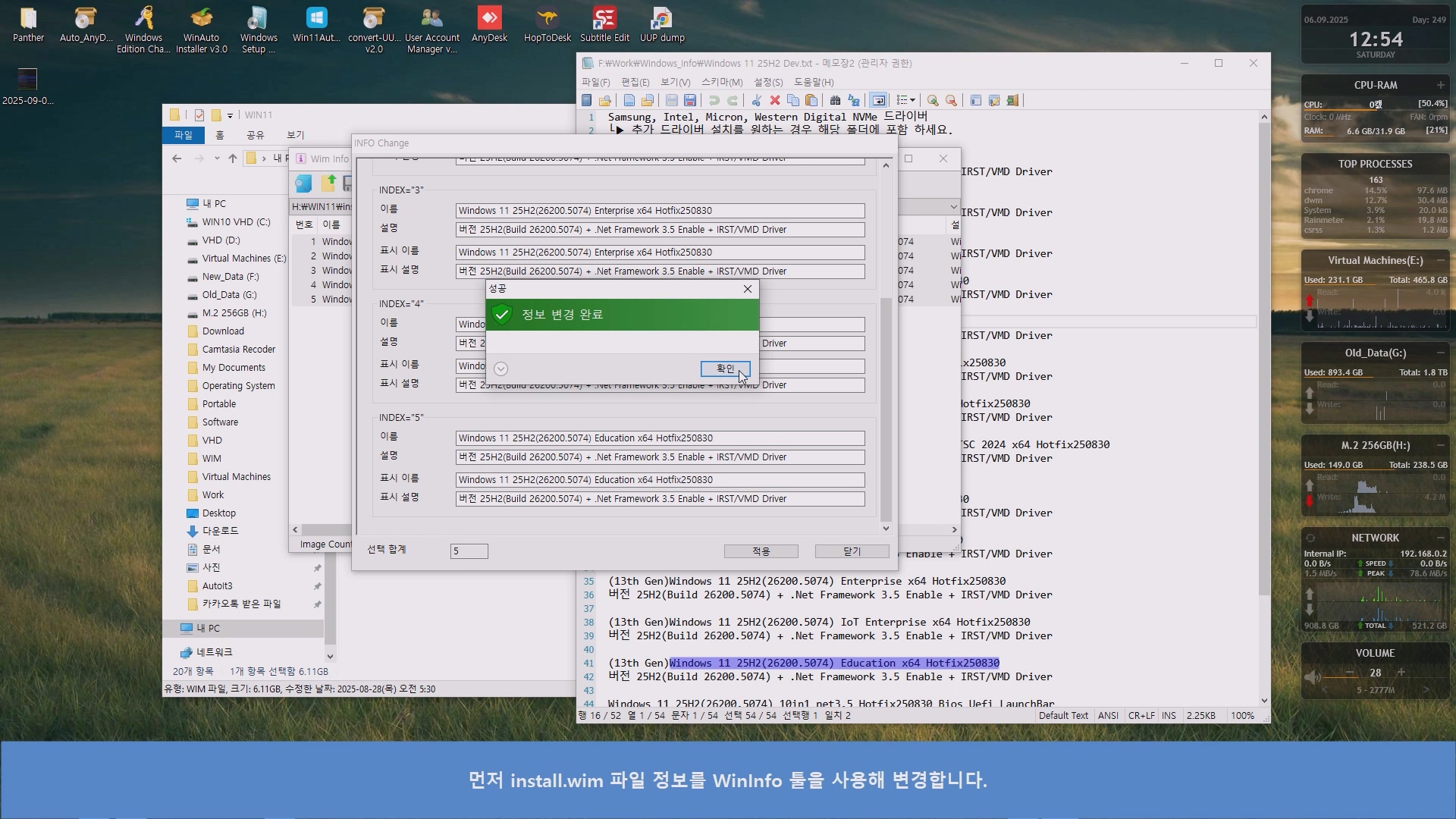Viewport: 1456px width, 819px height.
Task: Collapse the NETWORK widget
Action: click(1440, 538)
